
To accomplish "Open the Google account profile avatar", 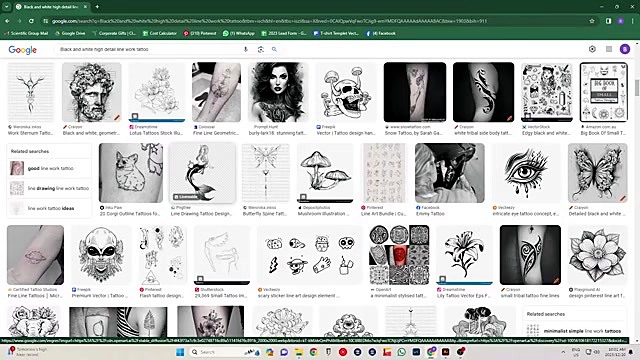I will [x=624, y=49].
